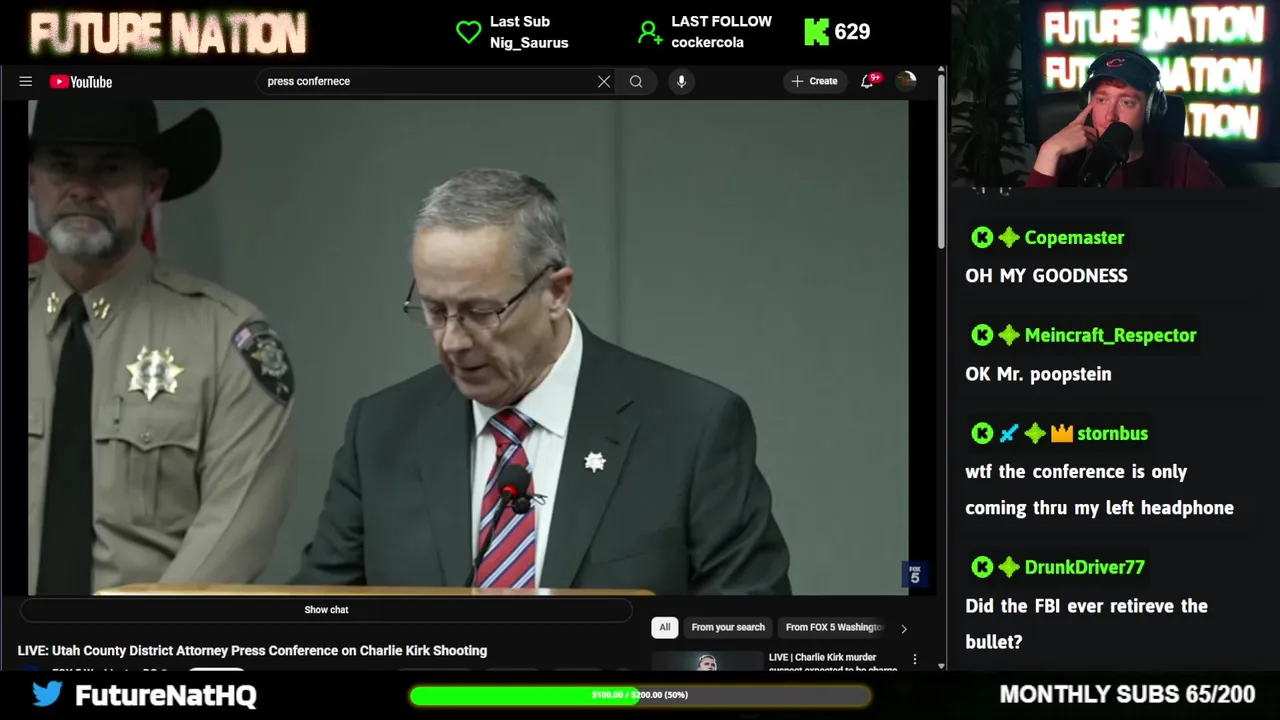1280x720 pixels.
Task: Open options for suggested live video
Action: click(914, 660)
